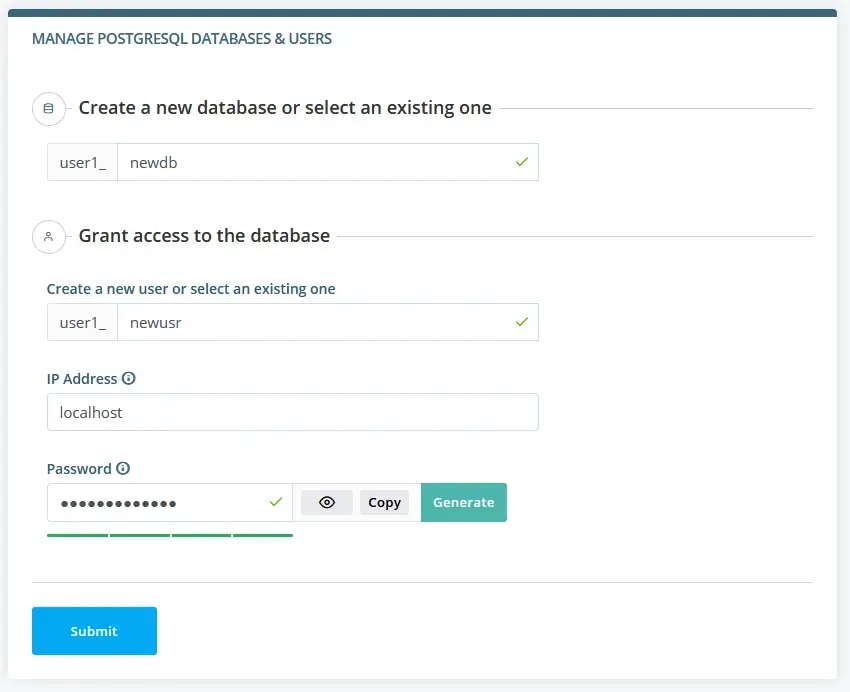
Task: Generate a new password
Action: click(463, 502)
